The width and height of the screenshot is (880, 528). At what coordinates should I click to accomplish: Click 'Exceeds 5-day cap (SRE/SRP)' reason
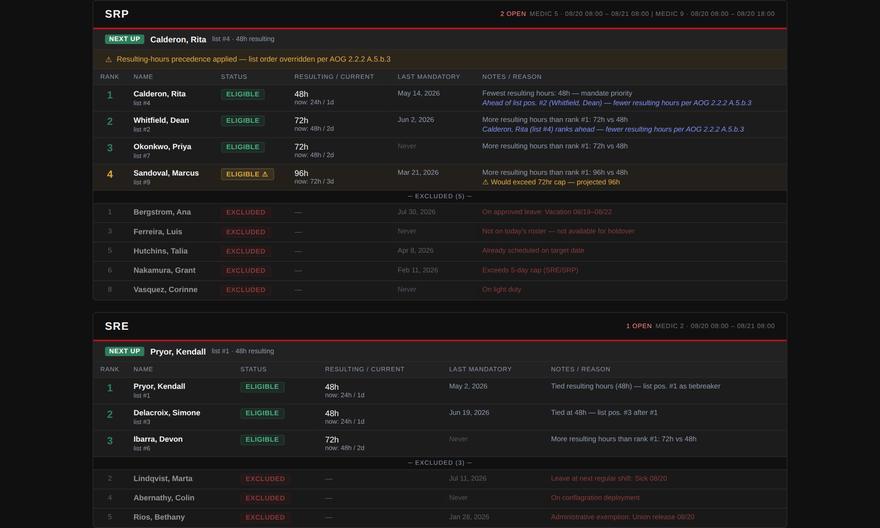tap(530, 270)
